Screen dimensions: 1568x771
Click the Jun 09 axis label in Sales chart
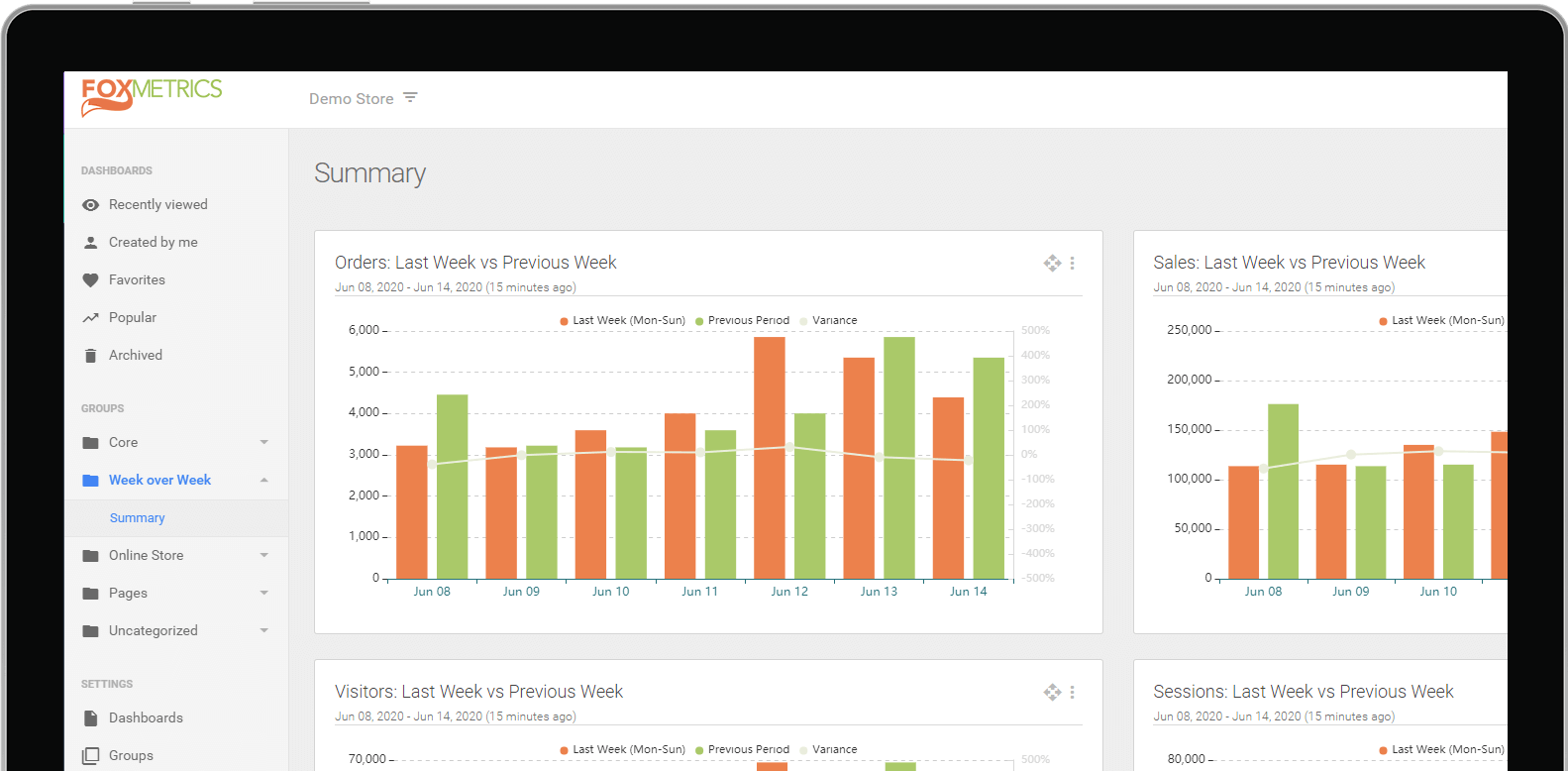point(1351,592)
